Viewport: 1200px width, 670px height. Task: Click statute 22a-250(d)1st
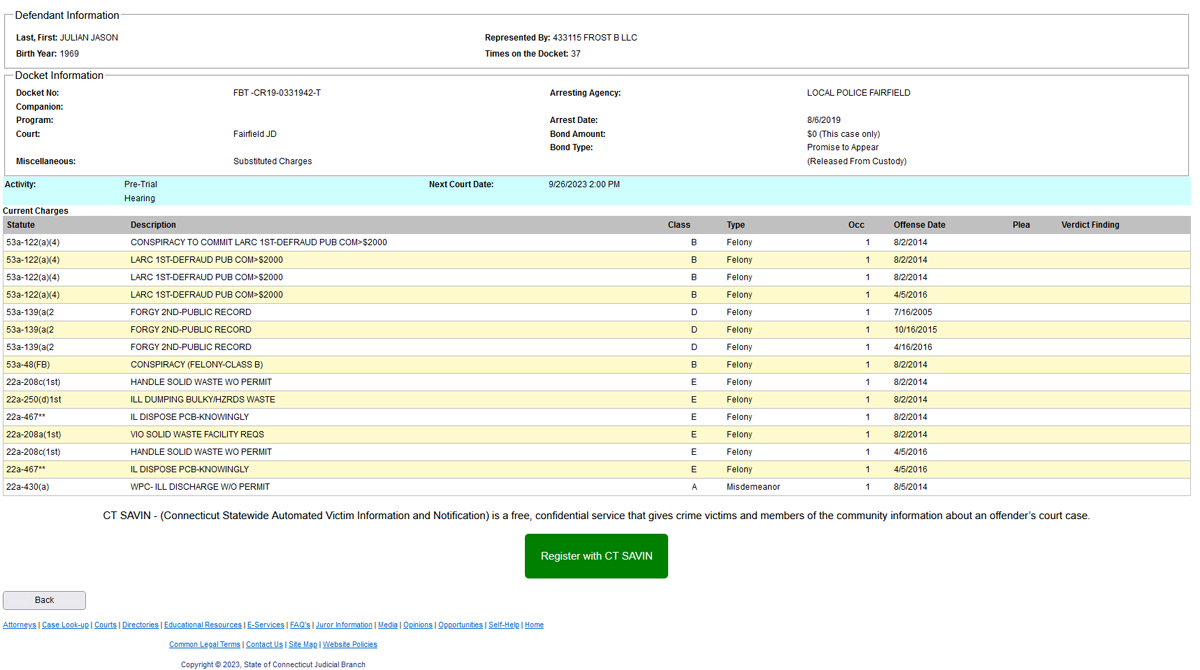[34, 400]
